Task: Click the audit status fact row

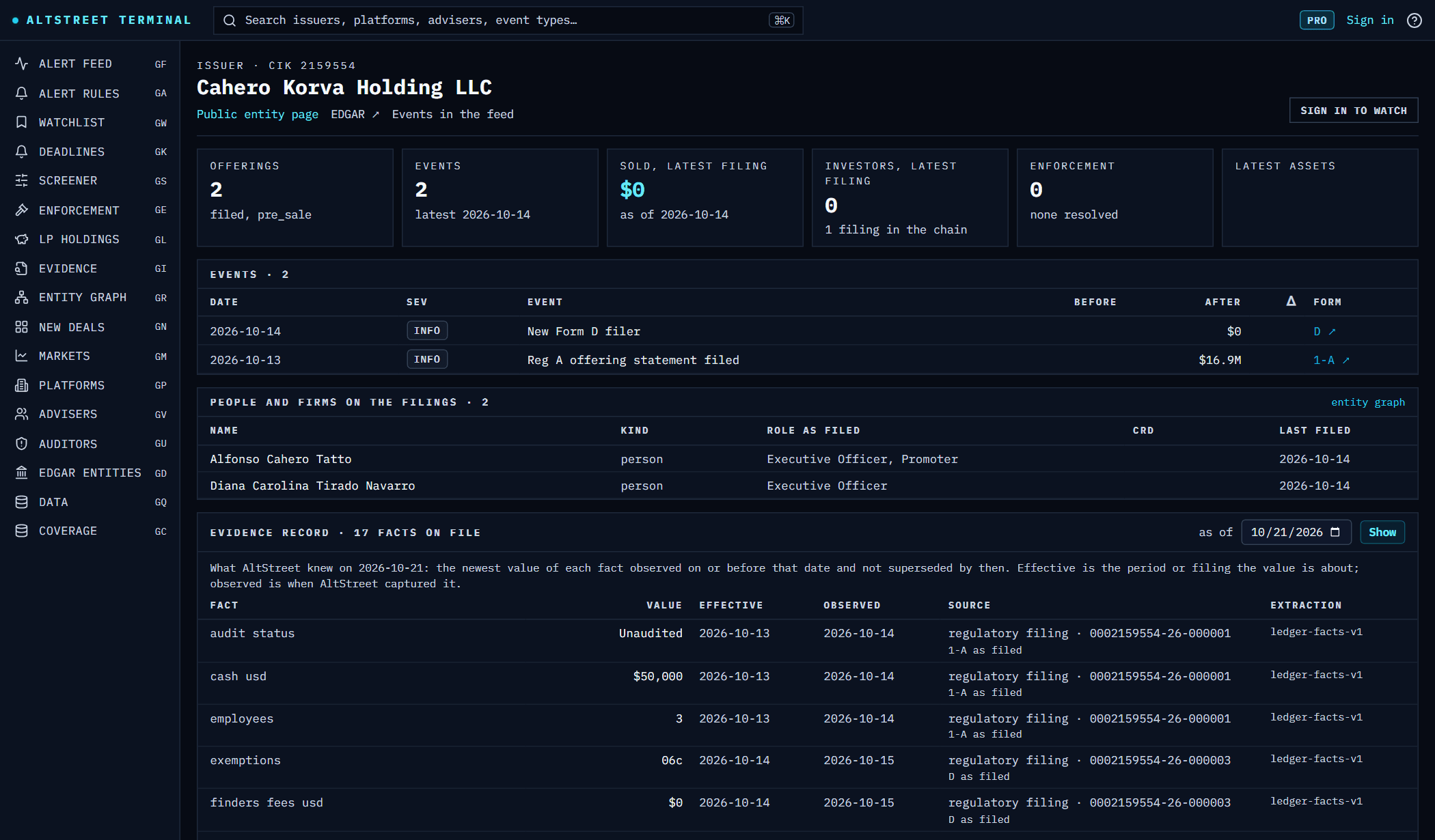Action: point(807,641)
